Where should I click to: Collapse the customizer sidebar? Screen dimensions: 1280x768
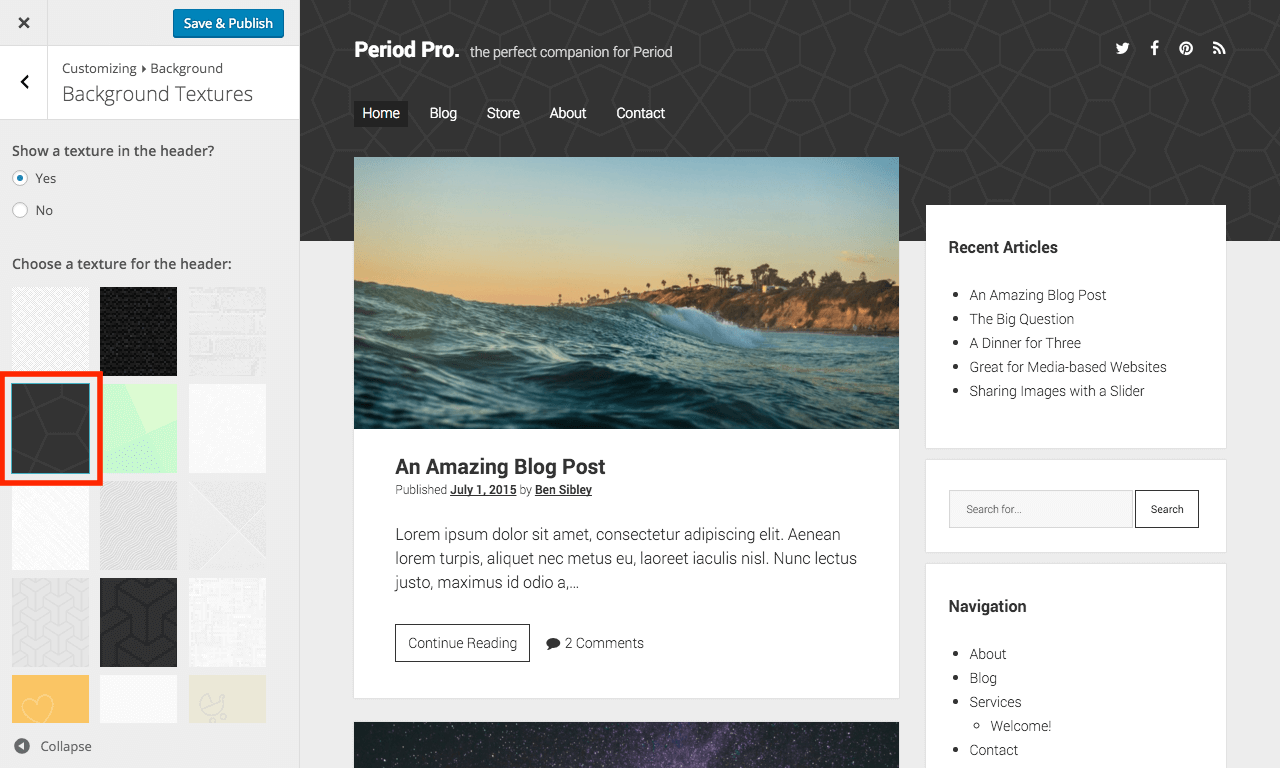click(x=53, y=746)
